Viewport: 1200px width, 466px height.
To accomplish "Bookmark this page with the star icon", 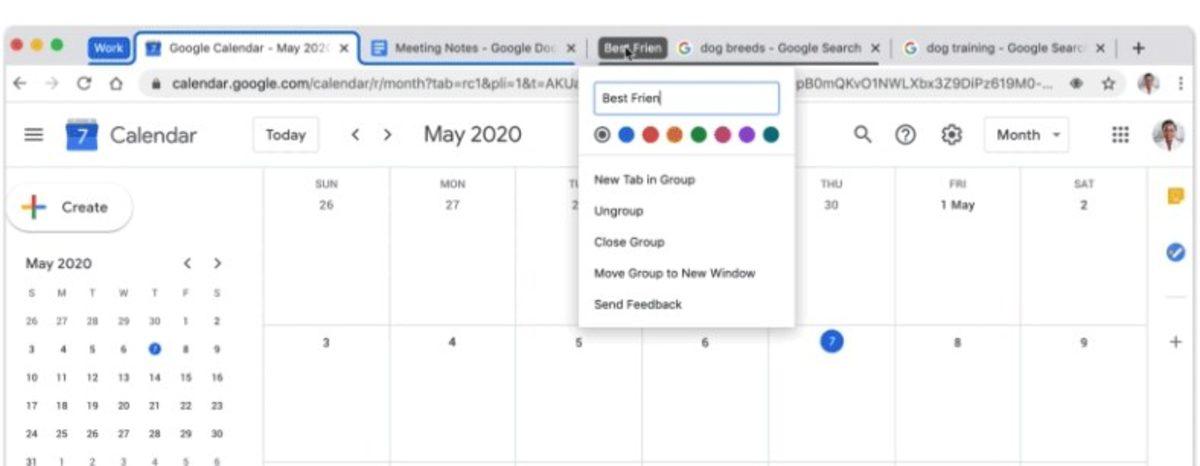I will pyautogui.click(x=1108, y=85).
